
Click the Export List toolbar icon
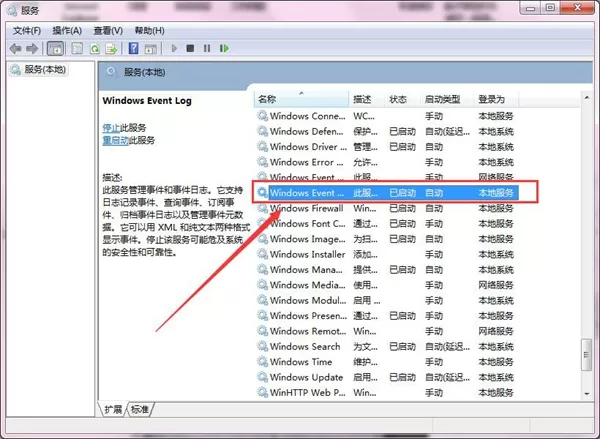click(x=111, y=49)
